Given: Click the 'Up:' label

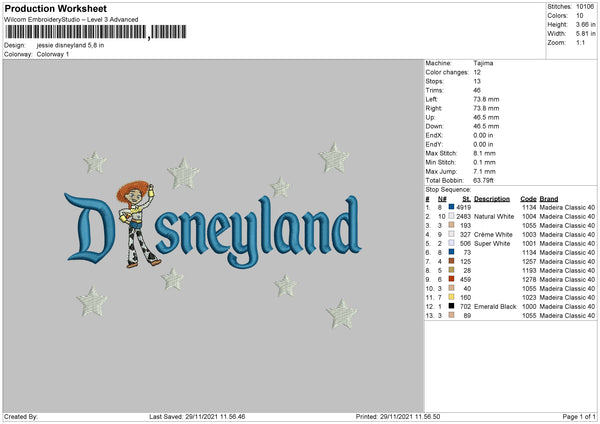Looking at the screenshot, I should tap(430, 117).
